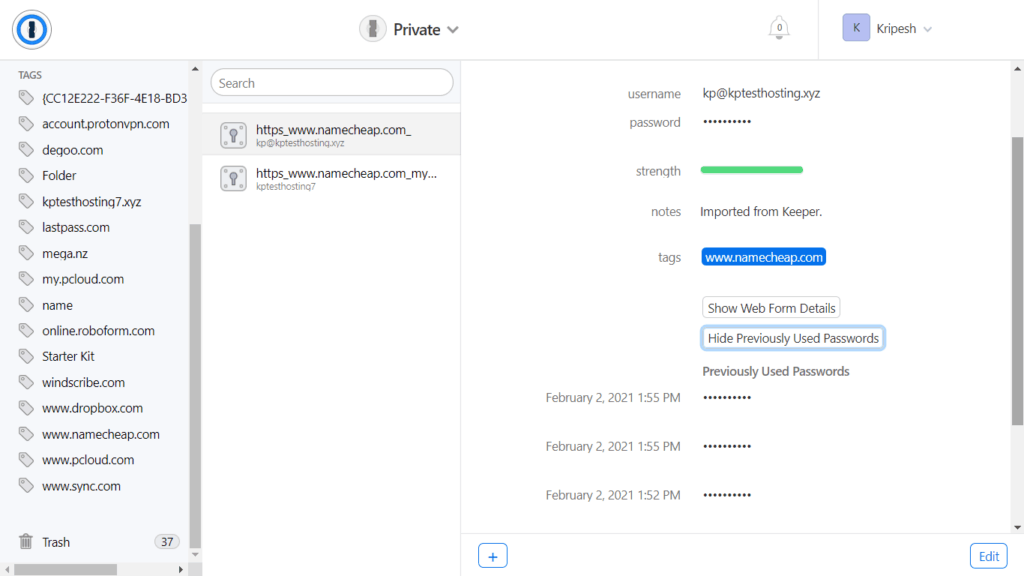This screenshot has height=576, width=1024.
Task: Toggle Hide Previously Used Passwords
Action: [792, 338]
